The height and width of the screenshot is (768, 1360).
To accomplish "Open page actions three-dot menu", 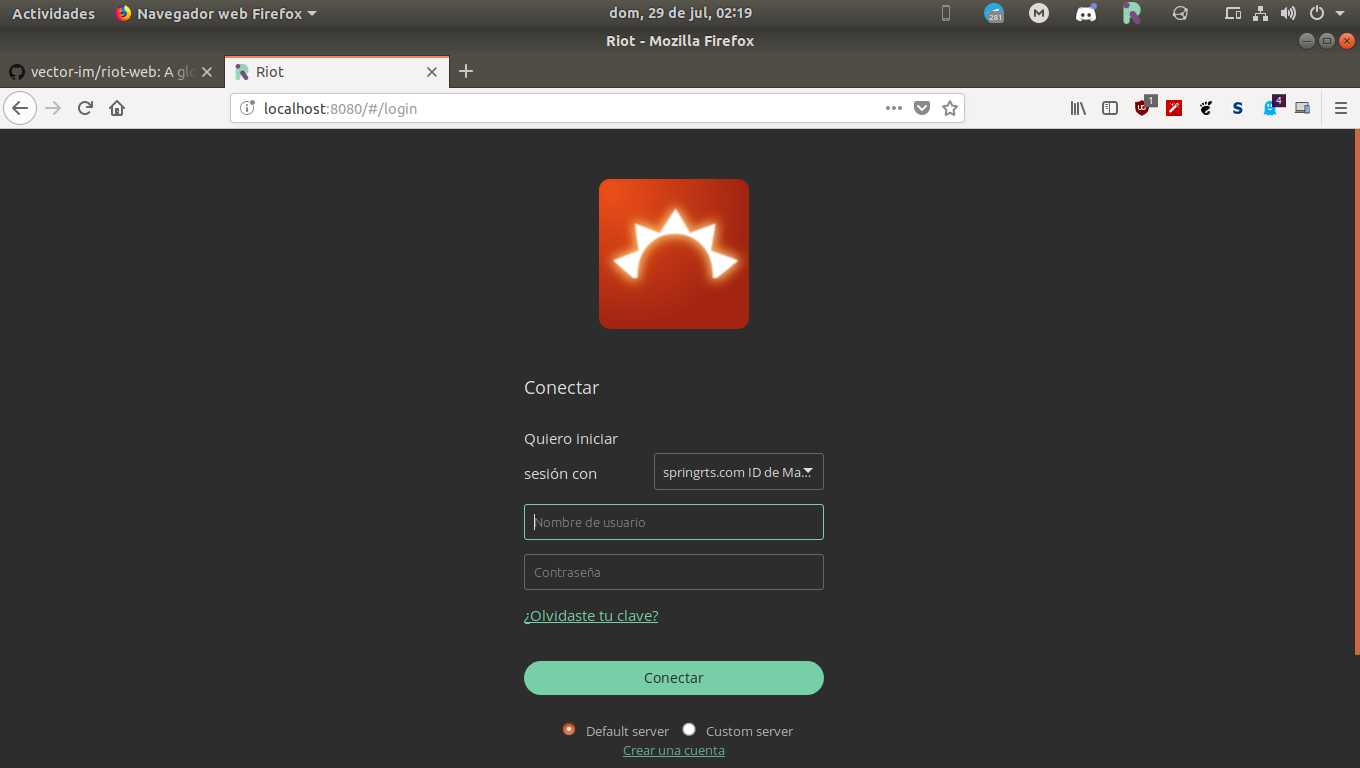I will click(x=894, y=108).
